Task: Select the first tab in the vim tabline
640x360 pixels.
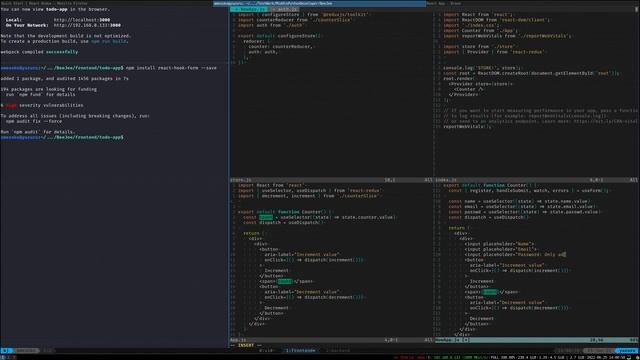Action: coord(249,9)
